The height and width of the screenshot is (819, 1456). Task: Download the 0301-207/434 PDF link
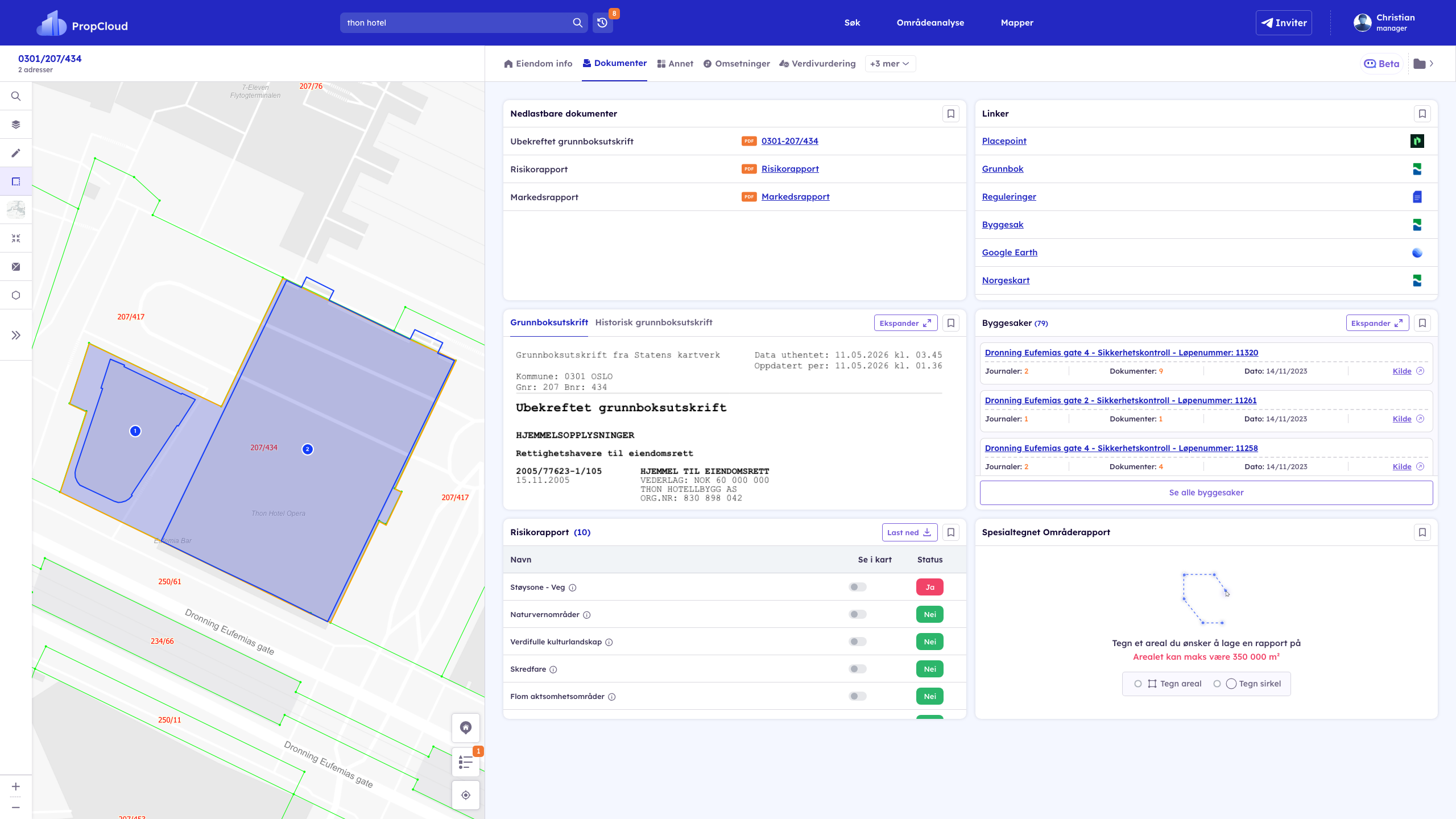pyautogui.click(x=789, y=141)
